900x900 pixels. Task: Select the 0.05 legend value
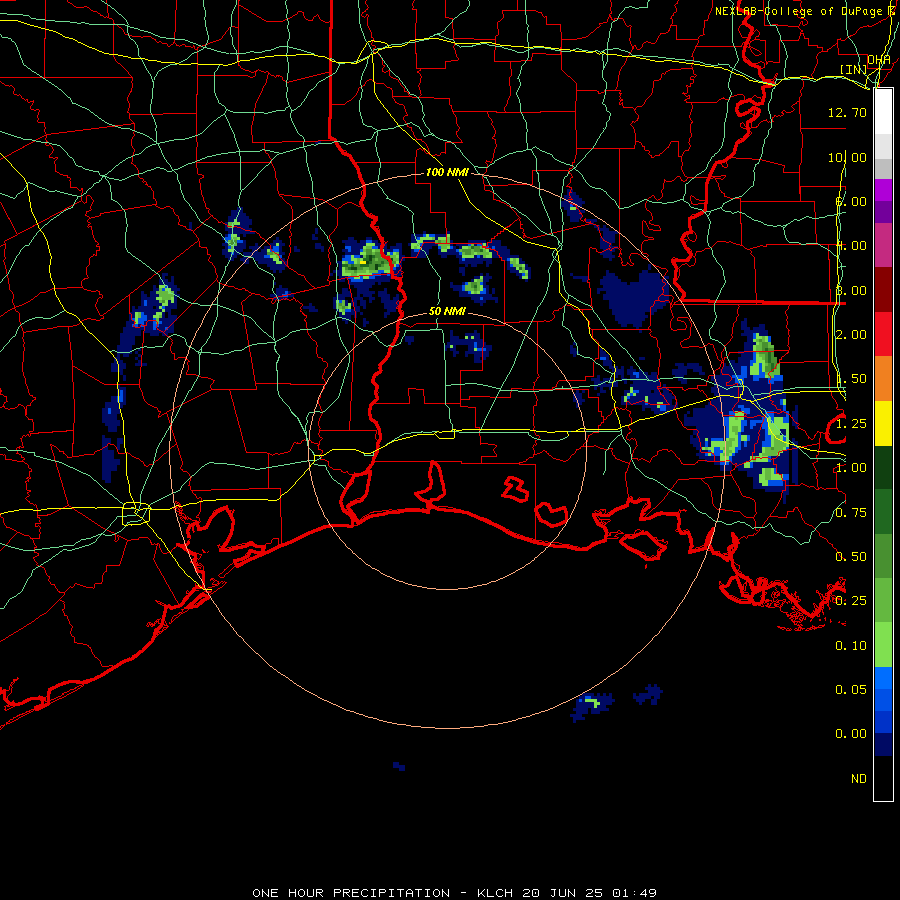851,690
